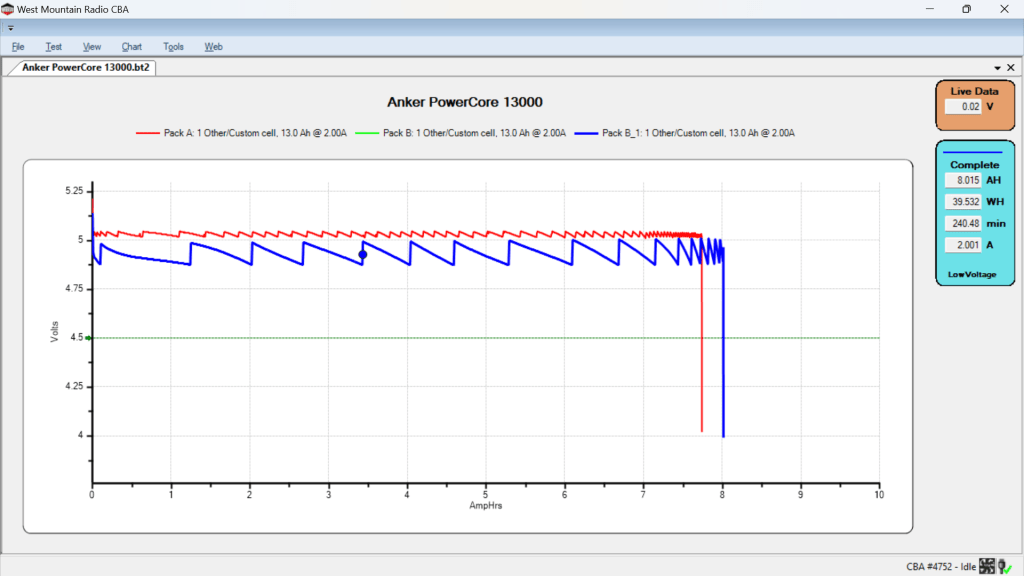Click the fan status icon in status bar
The image size is (1024, 576).
[x=988, y=567]
